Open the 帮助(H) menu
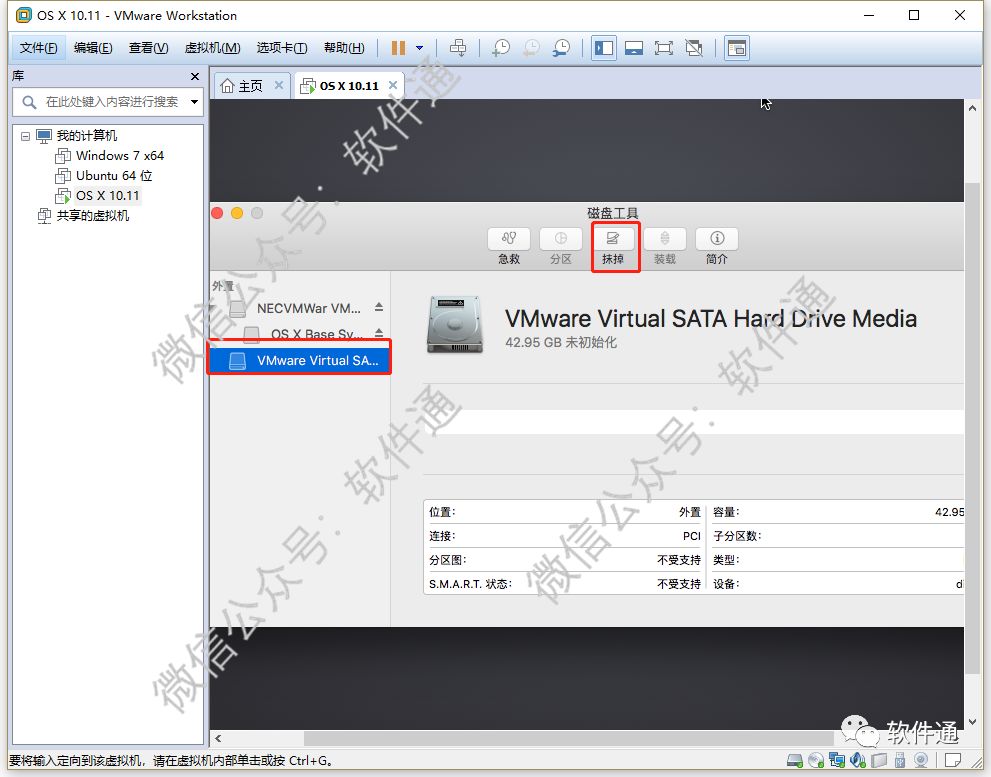The image size is (991, 777). pos(344,48)
